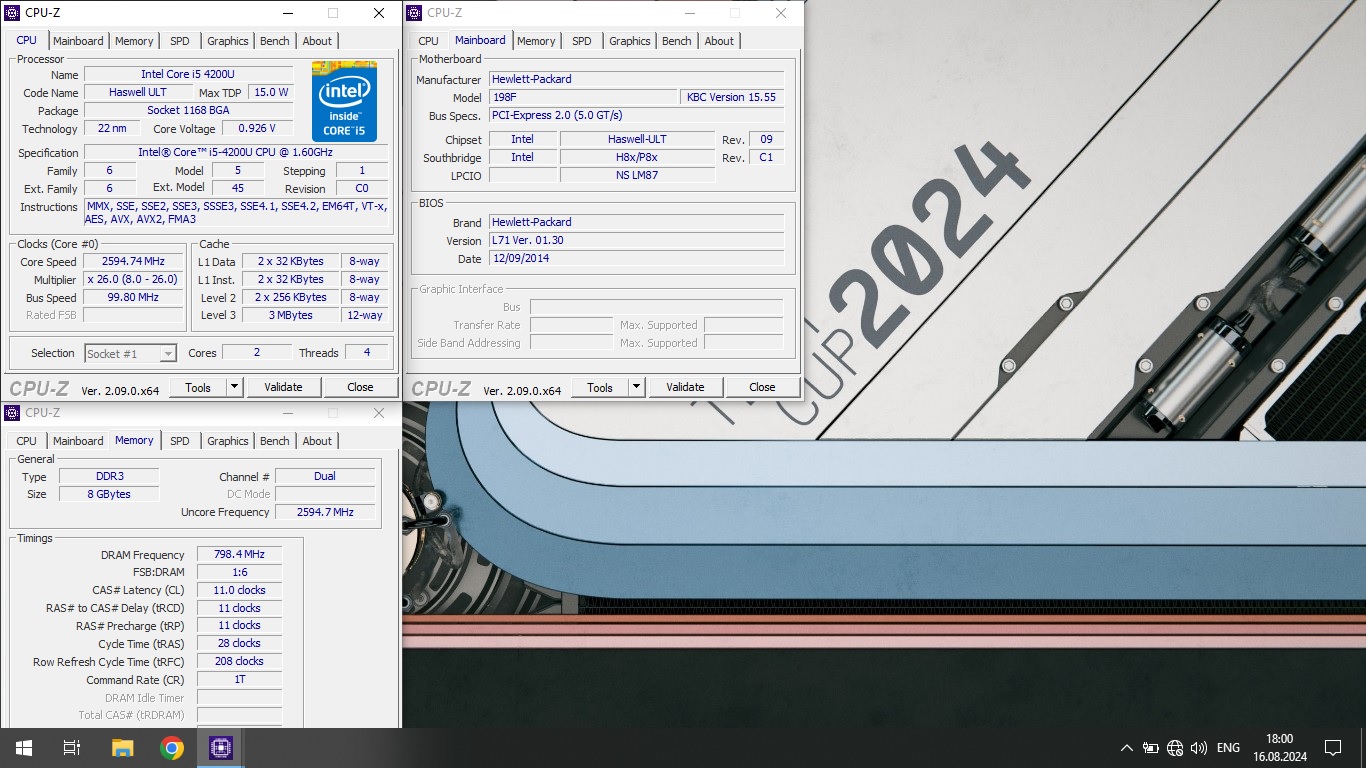The image size is (1366, 768).
Task: Open Bench tab in Mainboard window
Action: tap(677, 41)
